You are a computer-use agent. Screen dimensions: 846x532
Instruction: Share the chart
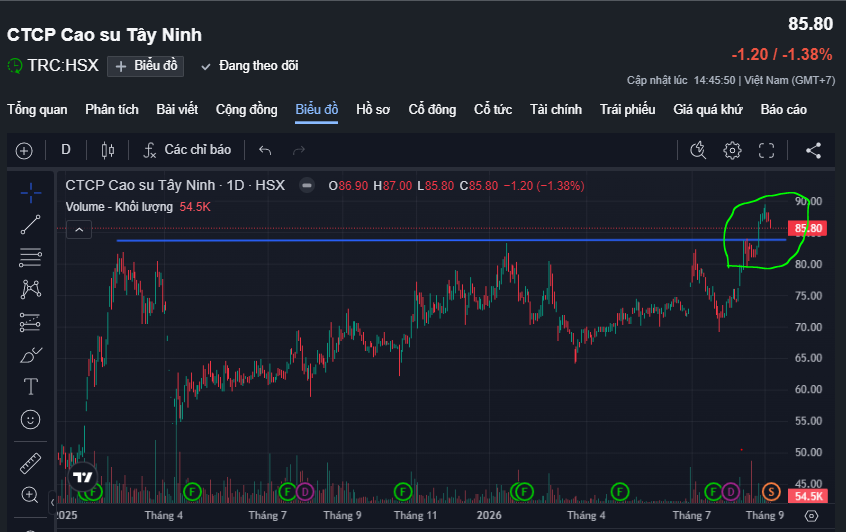(813, 150)
